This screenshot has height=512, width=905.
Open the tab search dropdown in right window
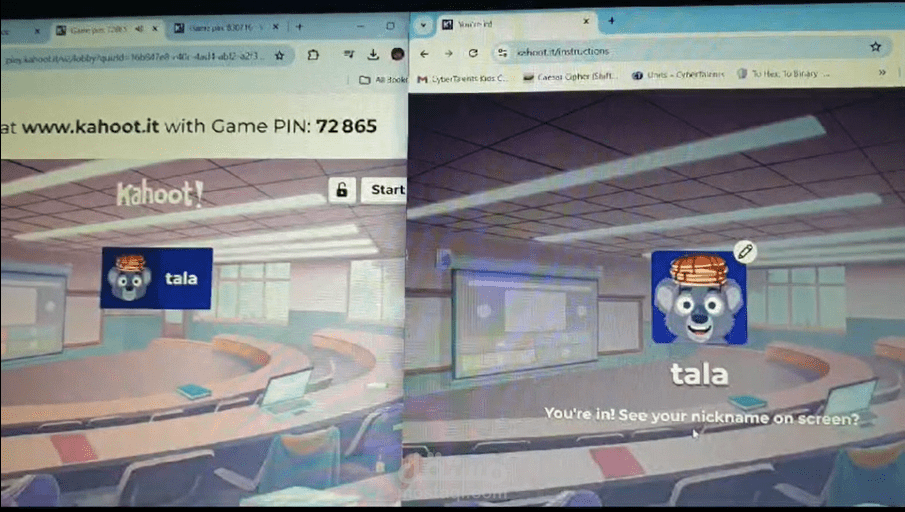pos(423,25)
